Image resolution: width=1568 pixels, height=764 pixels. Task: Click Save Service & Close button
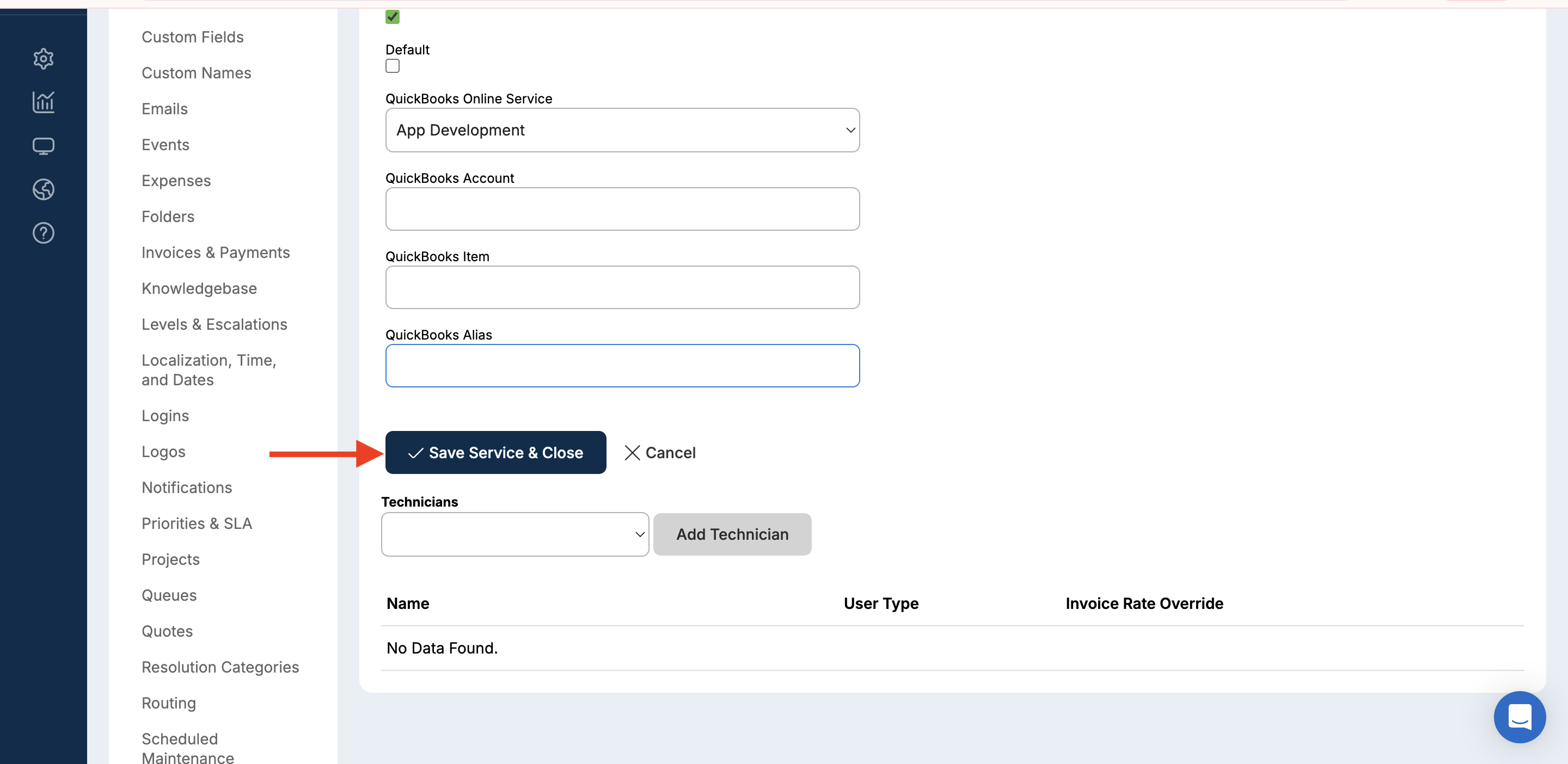pos(495,453)
